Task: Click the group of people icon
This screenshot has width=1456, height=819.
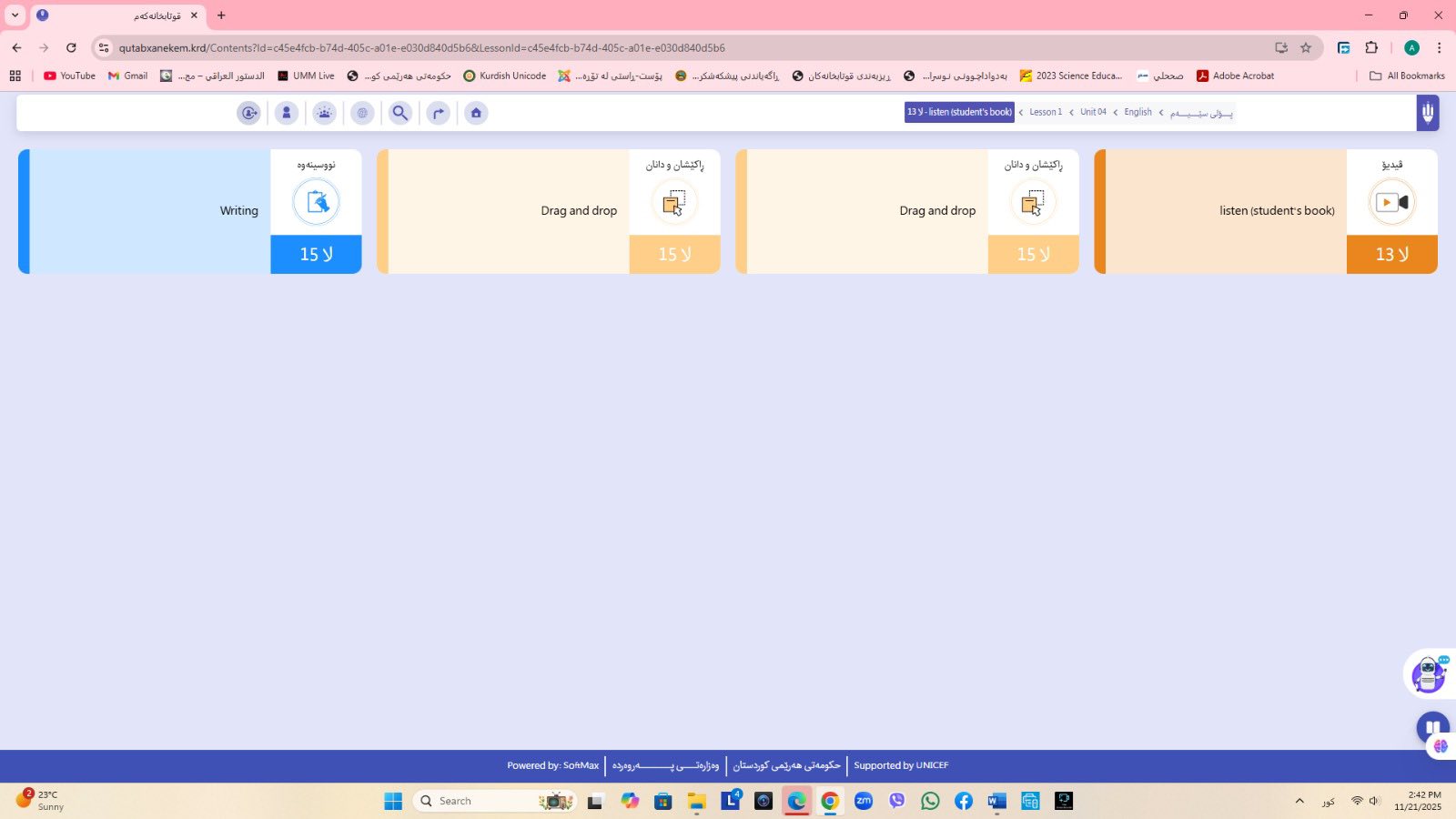Action: [x=325, y=113]
